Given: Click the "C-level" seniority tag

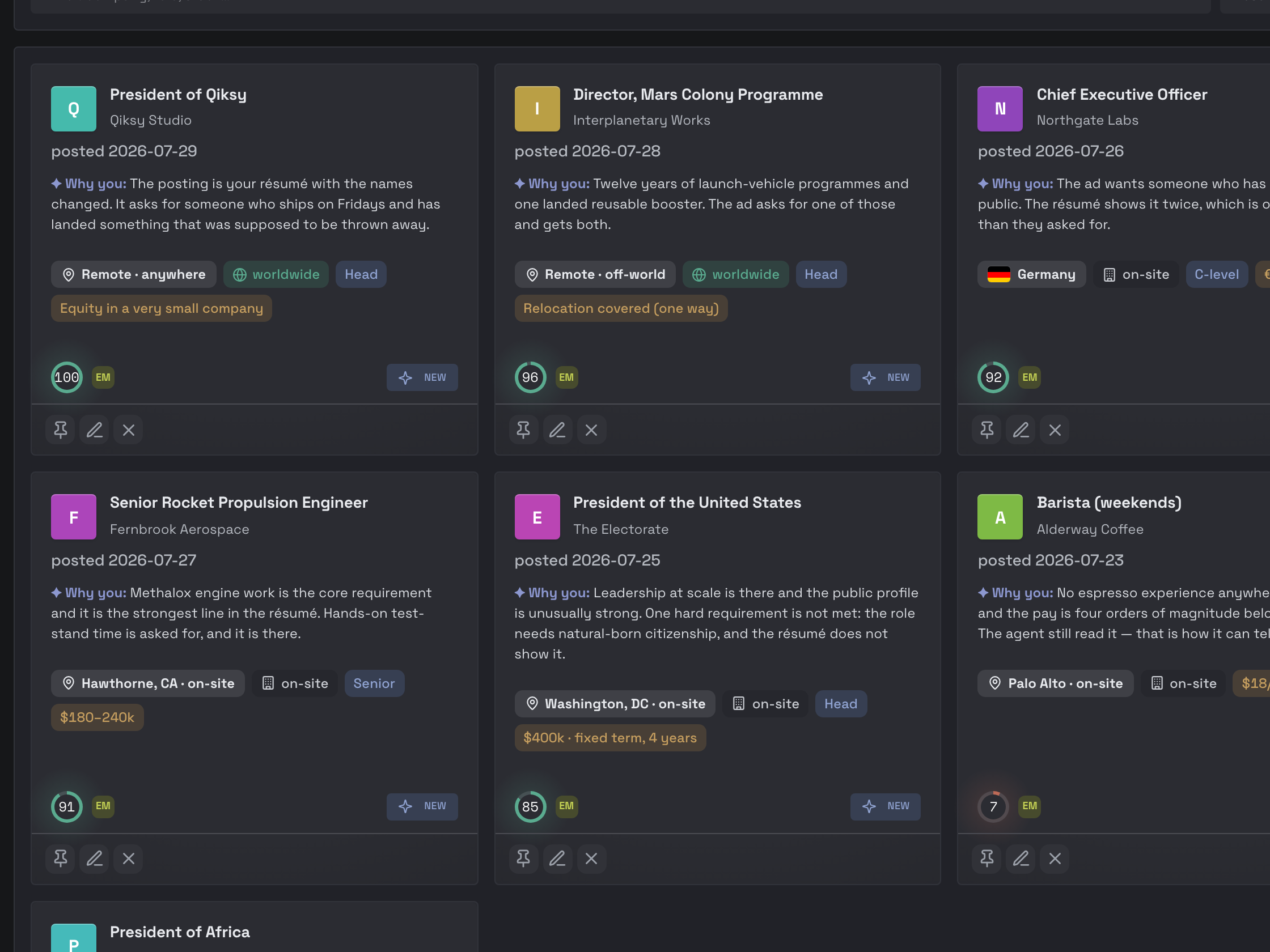Looking at the screenshot, I should [1217, 274].
